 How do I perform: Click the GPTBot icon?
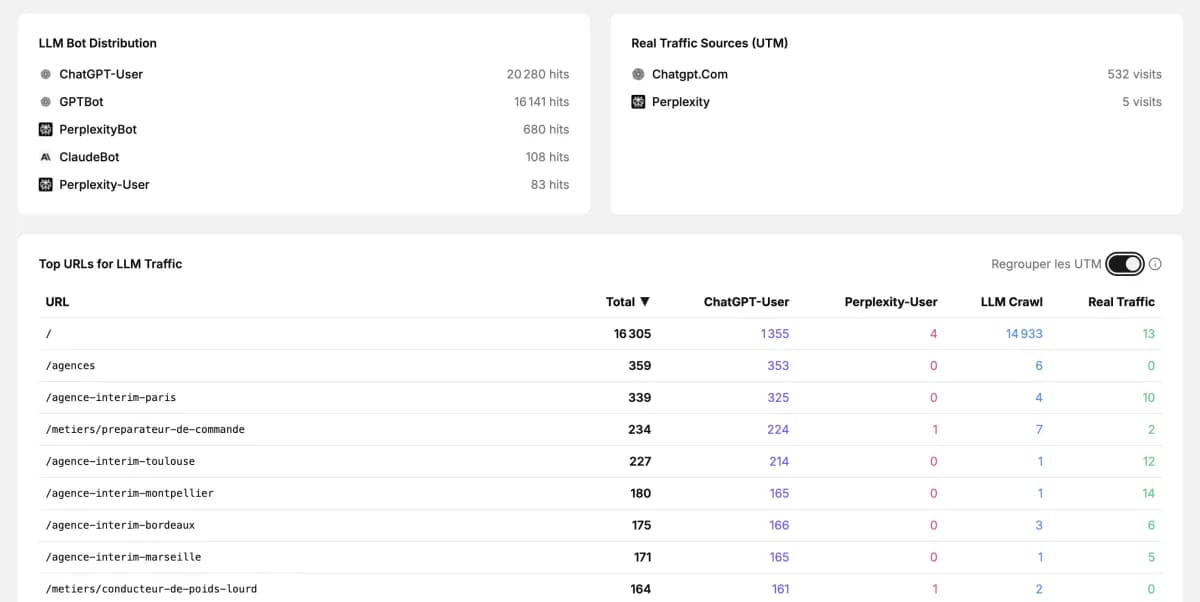coord(45,102)
